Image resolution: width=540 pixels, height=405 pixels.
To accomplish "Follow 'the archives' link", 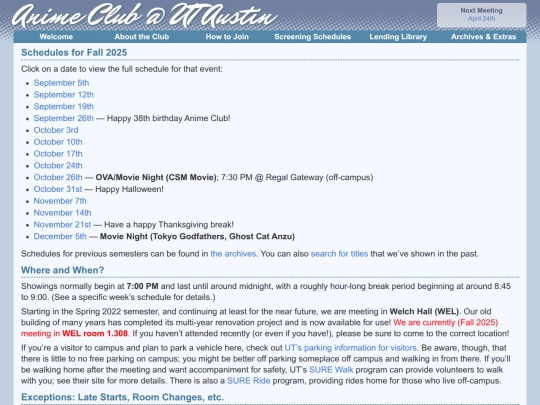I will pos(233,254).
